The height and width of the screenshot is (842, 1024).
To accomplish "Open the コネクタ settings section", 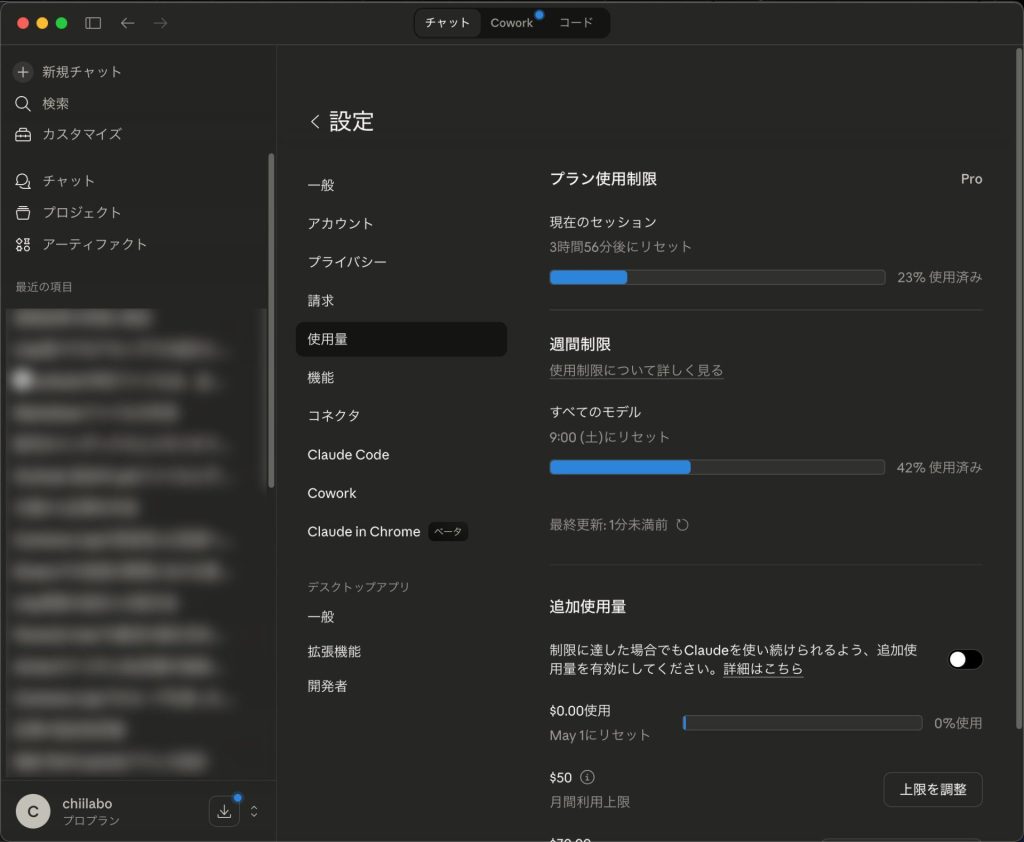I will coord(401,416).
